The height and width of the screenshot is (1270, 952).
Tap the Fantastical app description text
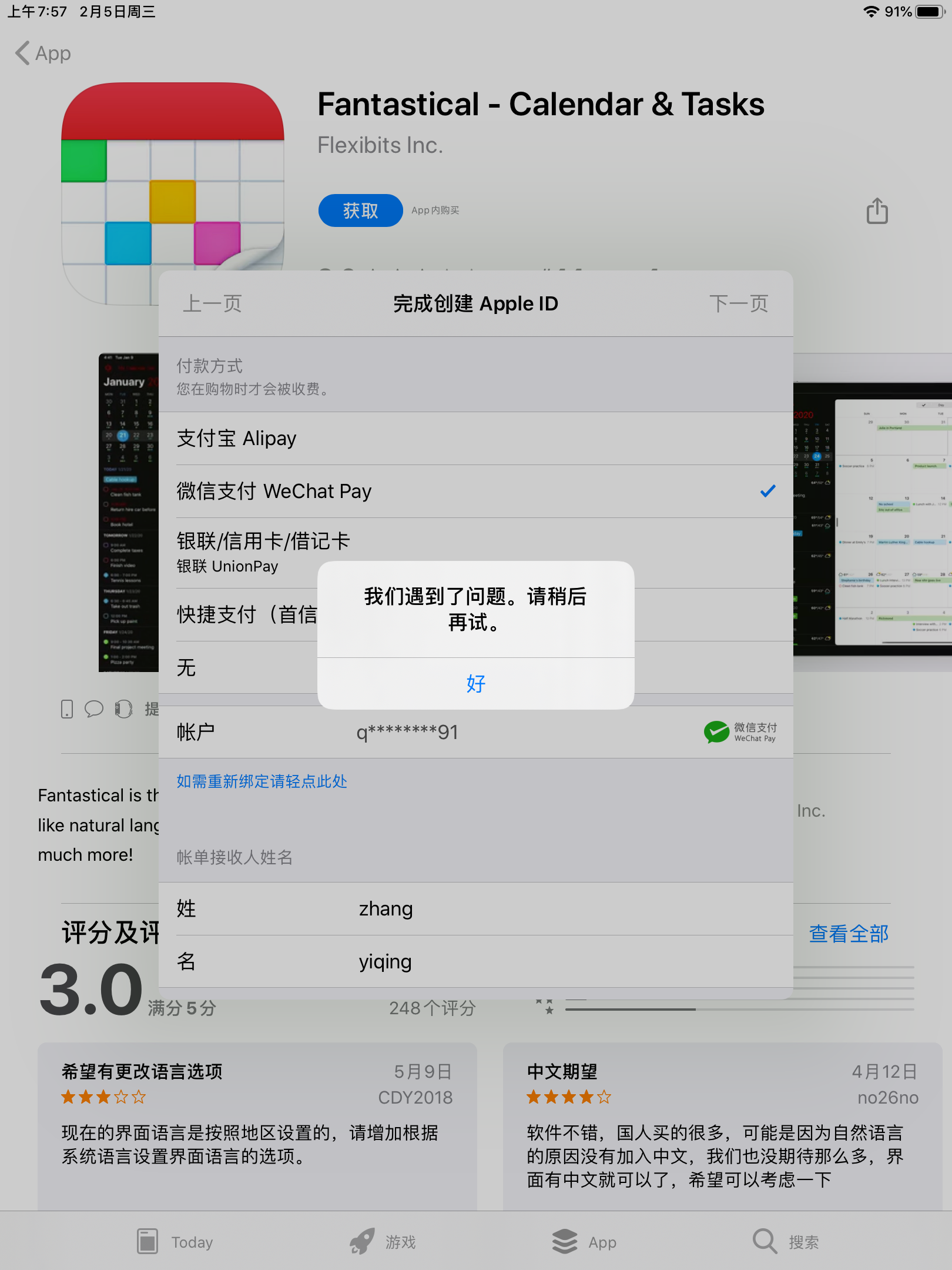(x=99, y=825)
